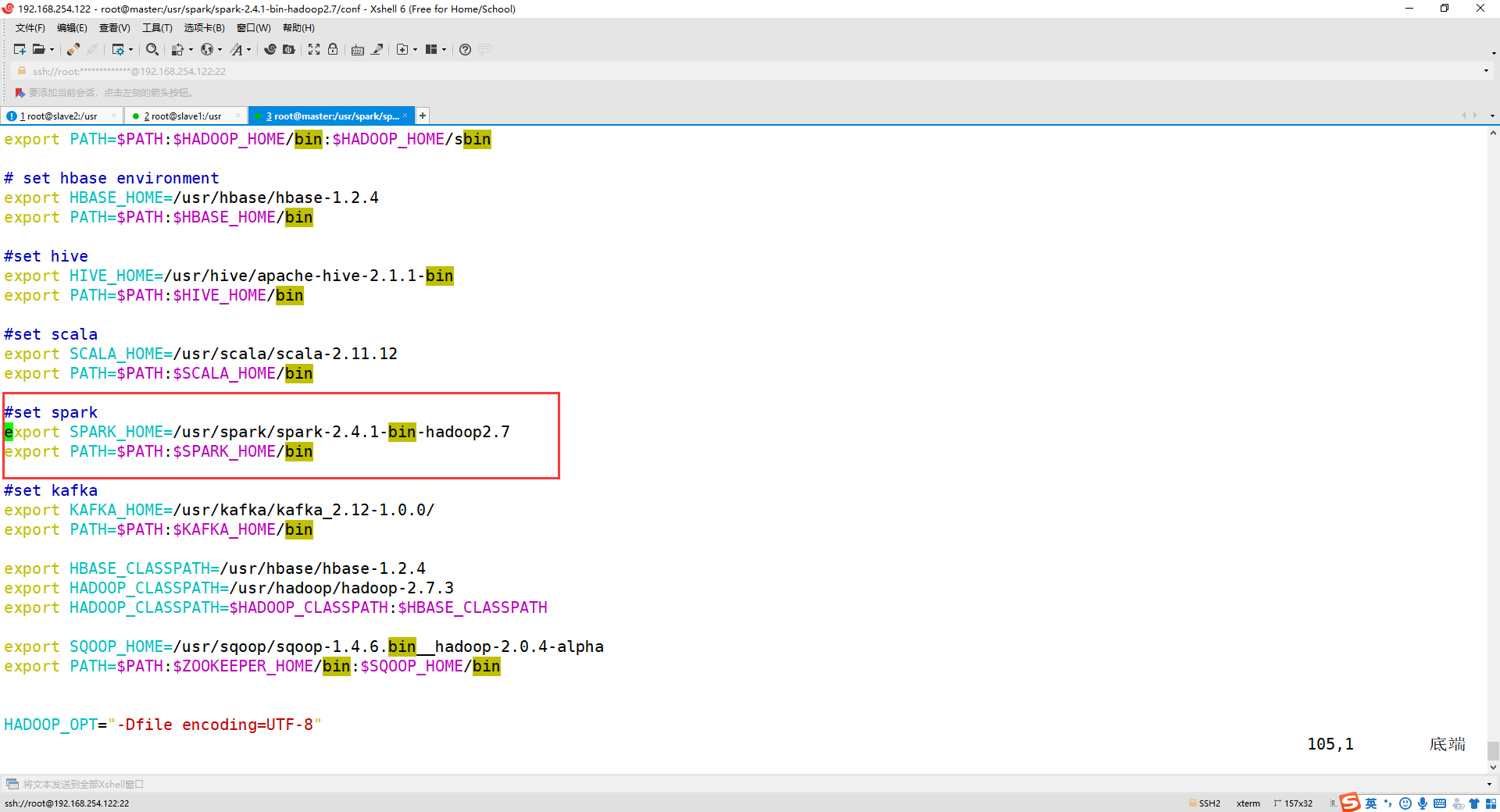Expand the Open Folder dropdown arrow

click(52, 49)
